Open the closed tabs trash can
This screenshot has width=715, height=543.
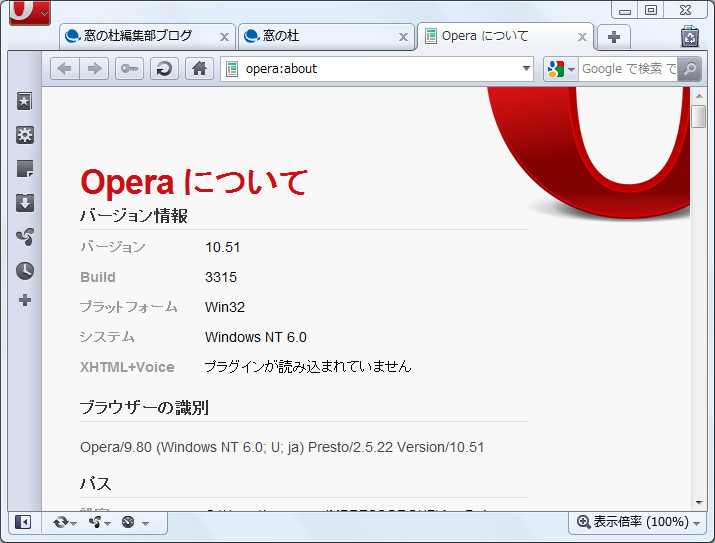(690, 36)
